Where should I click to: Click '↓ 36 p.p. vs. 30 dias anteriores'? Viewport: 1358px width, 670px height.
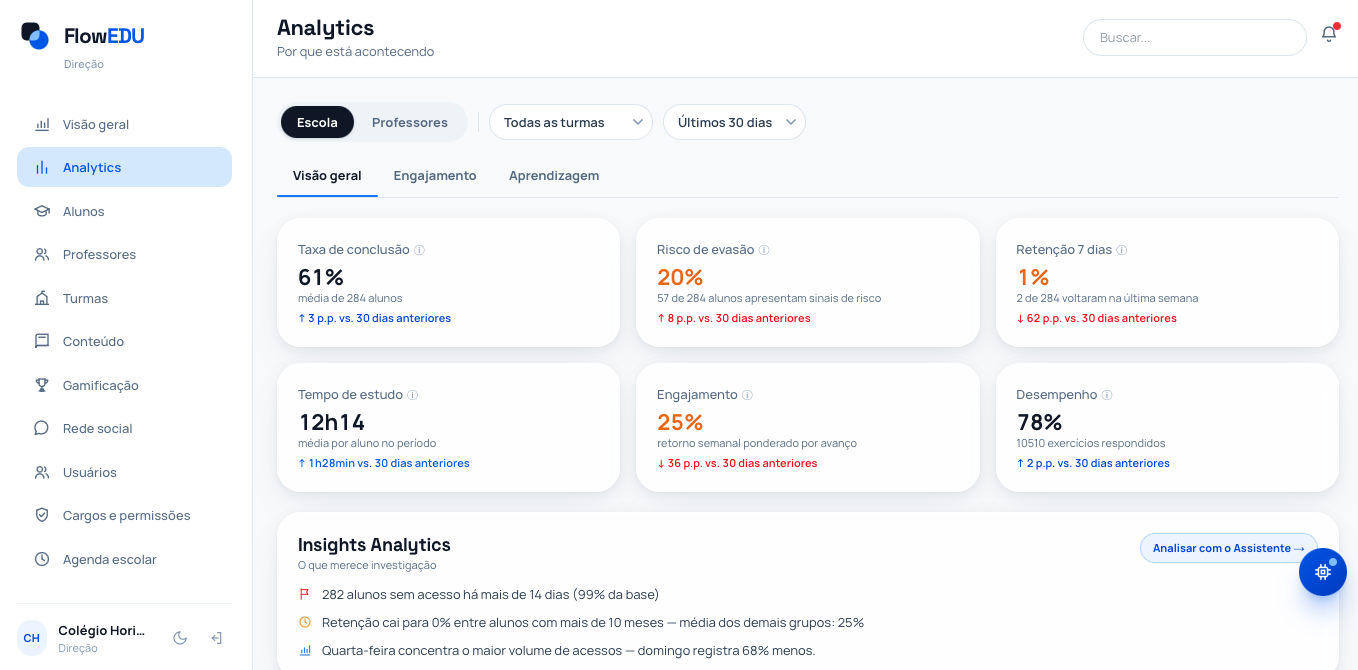pos(737,463)
